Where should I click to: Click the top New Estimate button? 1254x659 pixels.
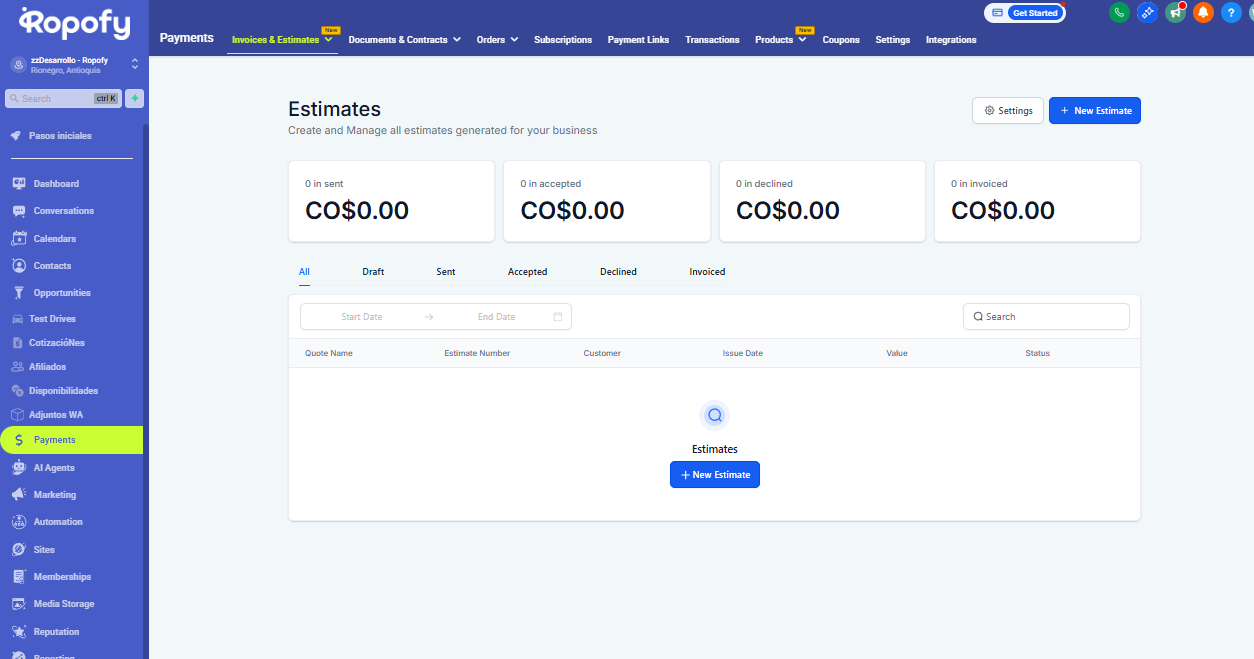tap(1094, 111)
